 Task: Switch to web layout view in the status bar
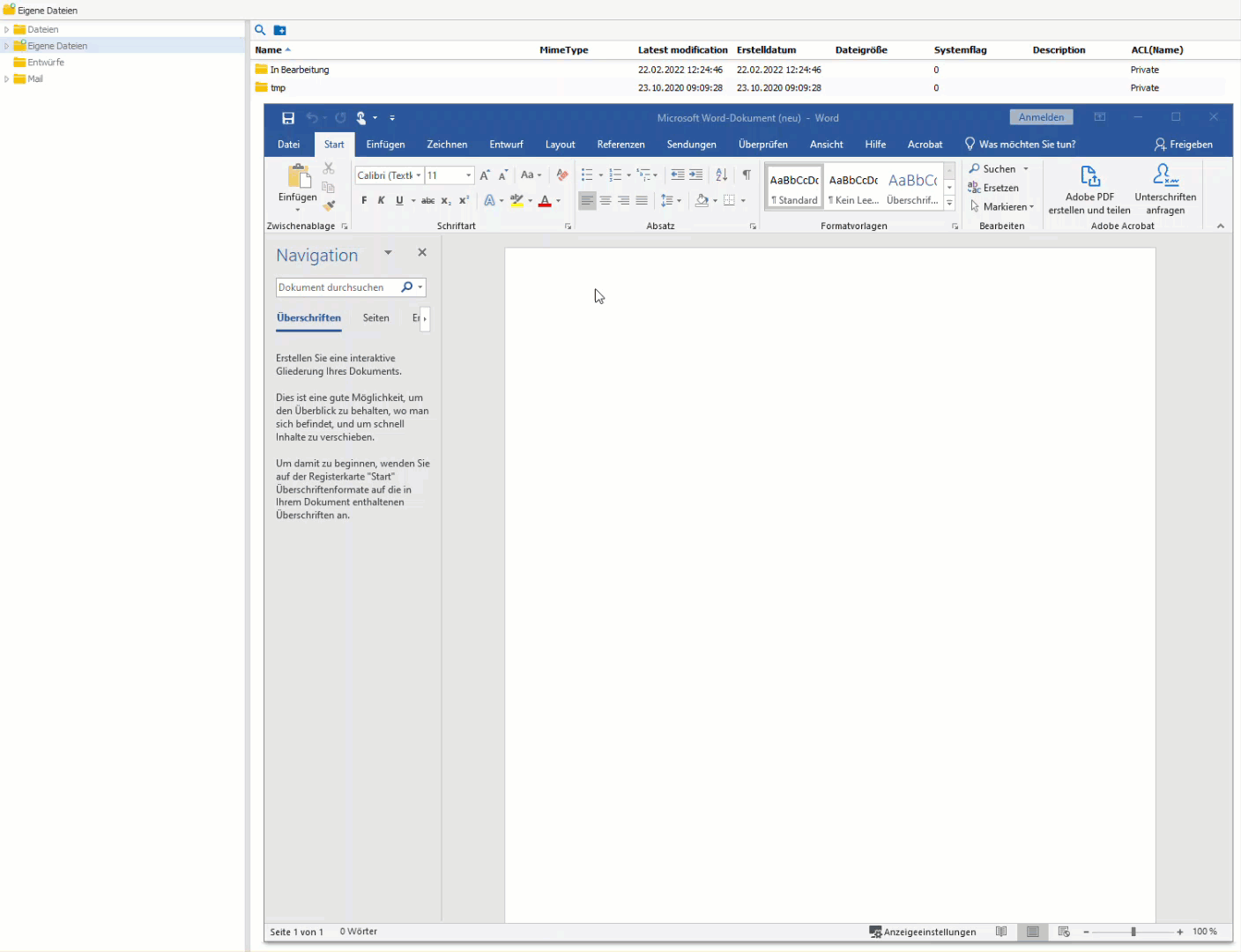click(1064, 932)
